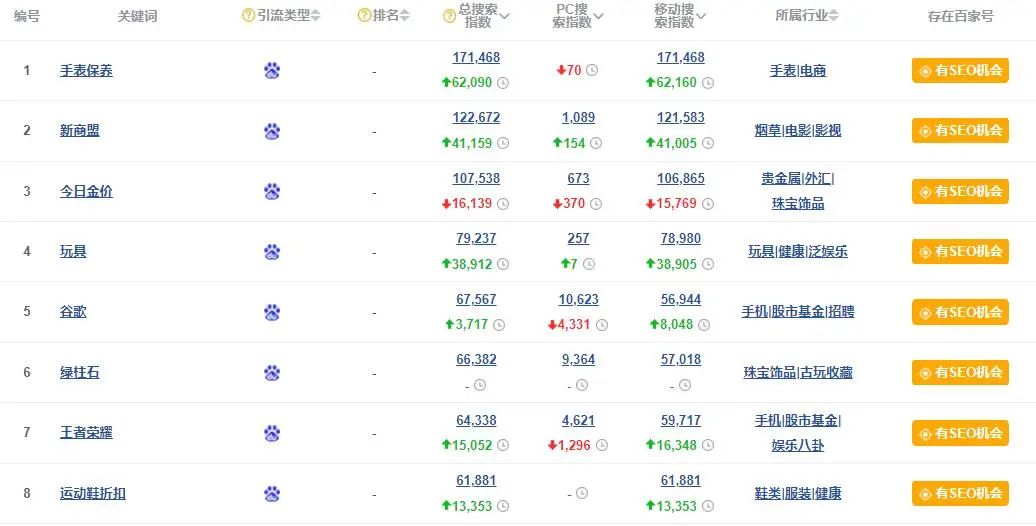Screen dimensions: 1036x526
Task: Click the Baidu paw icon for 新商盟
Action: [272, 131]
